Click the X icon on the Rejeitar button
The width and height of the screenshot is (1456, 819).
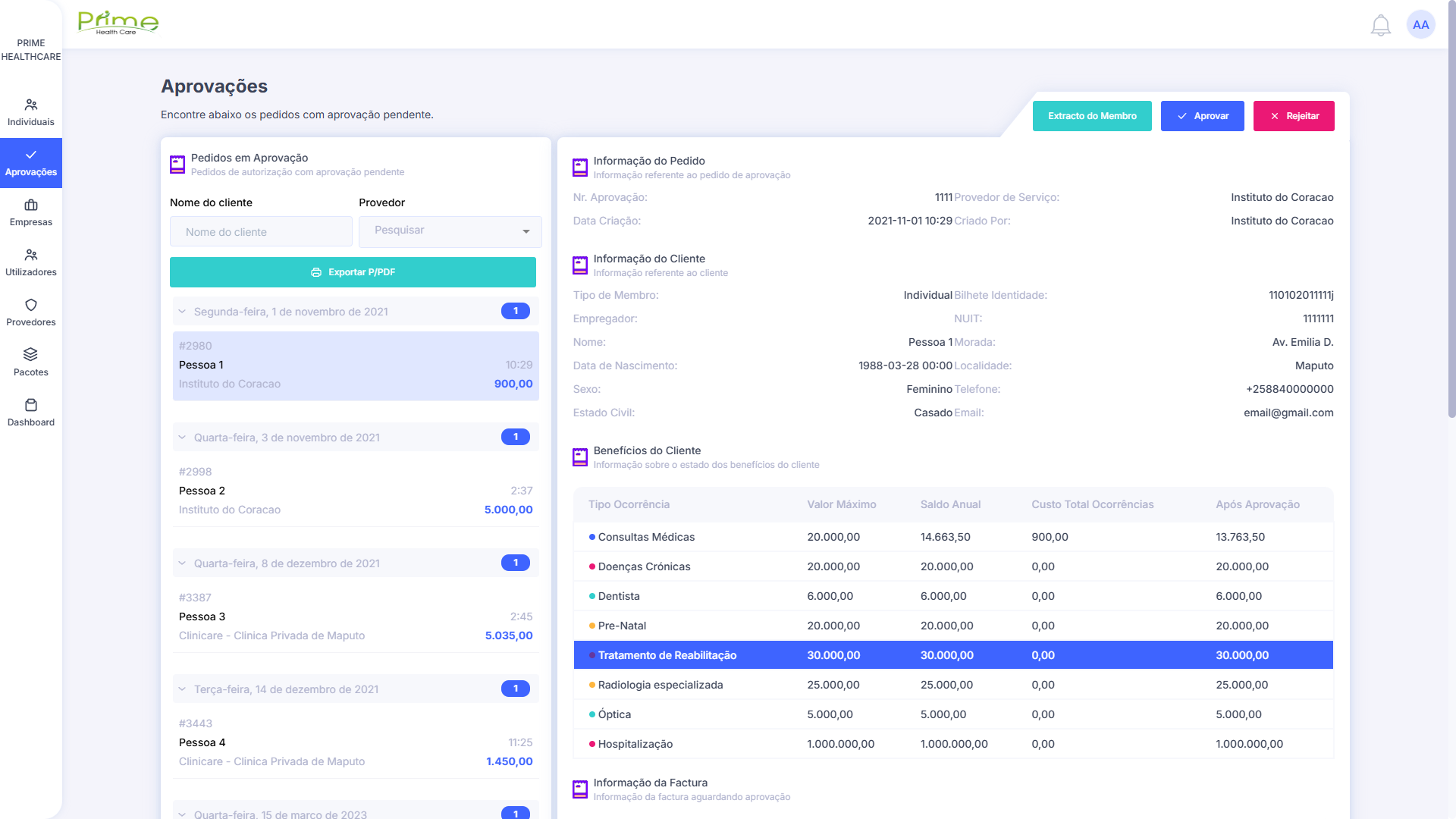(1275, 116)
